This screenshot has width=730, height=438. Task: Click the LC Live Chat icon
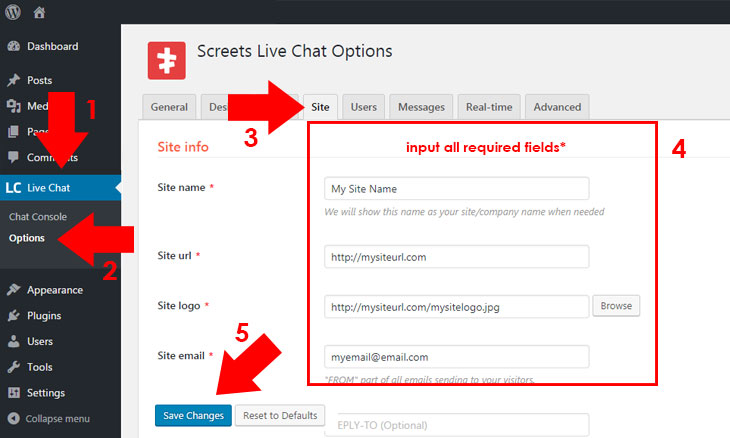pyautogui.click(x=13, y=188)
